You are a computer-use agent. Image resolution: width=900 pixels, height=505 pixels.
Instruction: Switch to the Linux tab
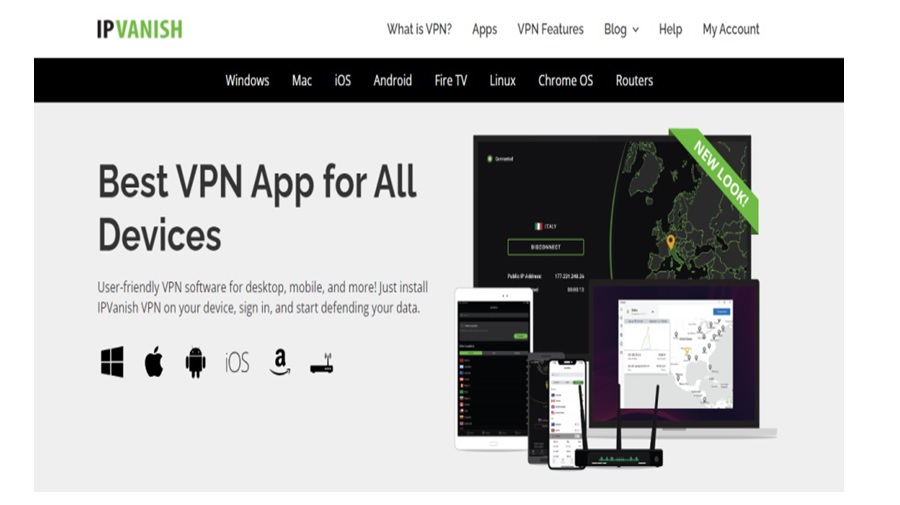(x=502, y=80)
